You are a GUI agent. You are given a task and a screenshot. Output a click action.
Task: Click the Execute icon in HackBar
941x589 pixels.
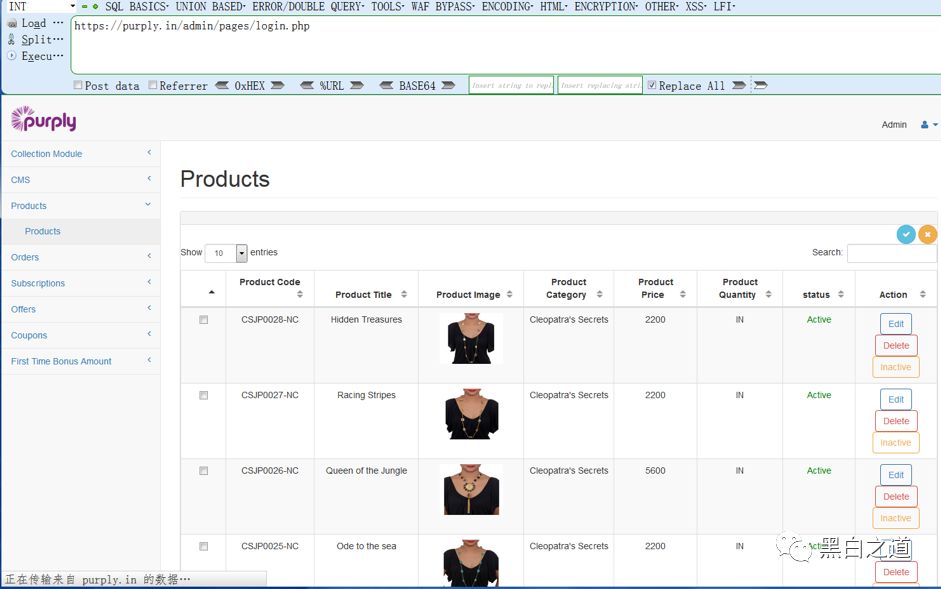click(12, 56)
